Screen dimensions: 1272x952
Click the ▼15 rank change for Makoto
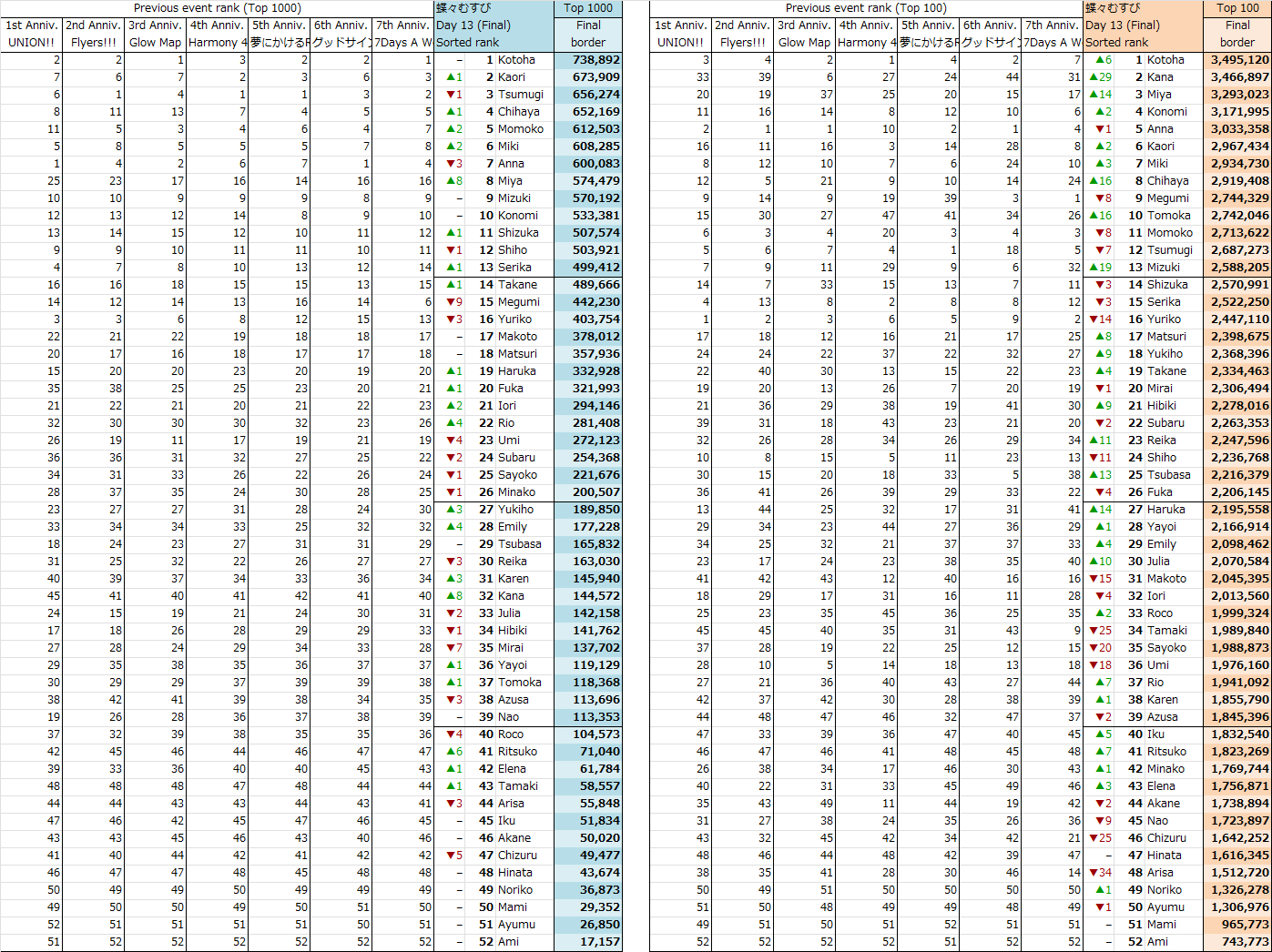[x=1099, y=579]
